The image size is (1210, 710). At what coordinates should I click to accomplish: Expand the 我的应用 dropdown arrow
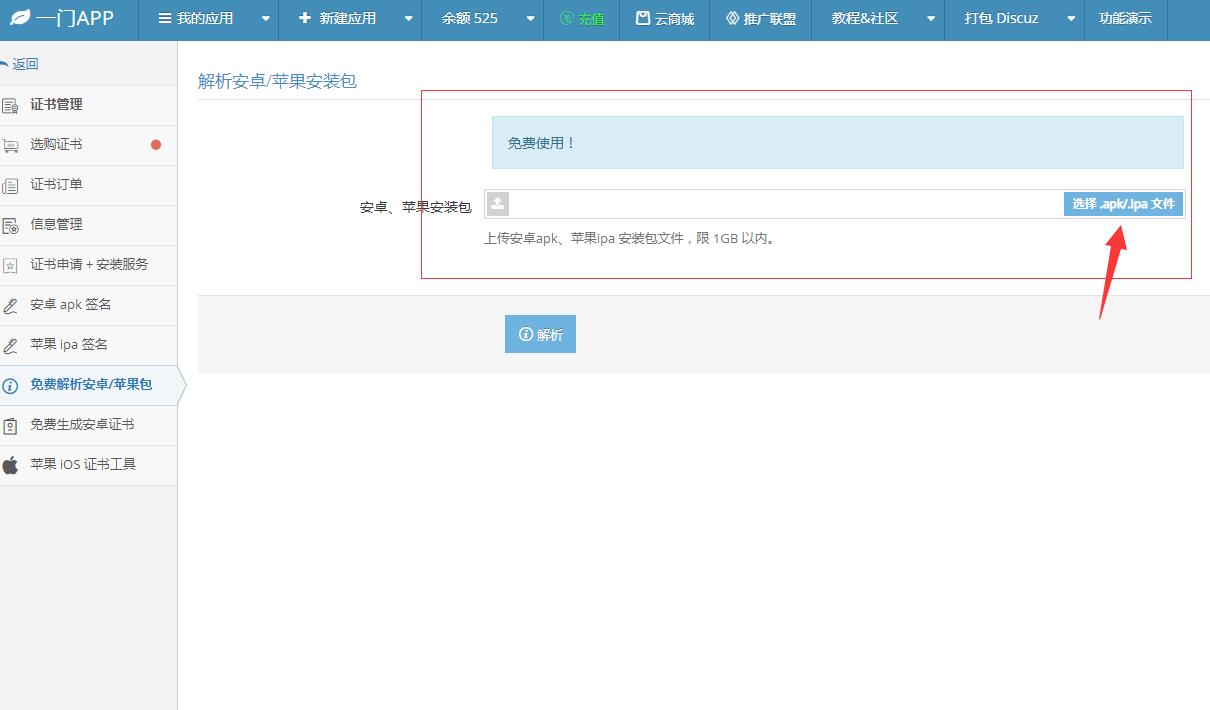pyautogui.click(x=265, y=19)
